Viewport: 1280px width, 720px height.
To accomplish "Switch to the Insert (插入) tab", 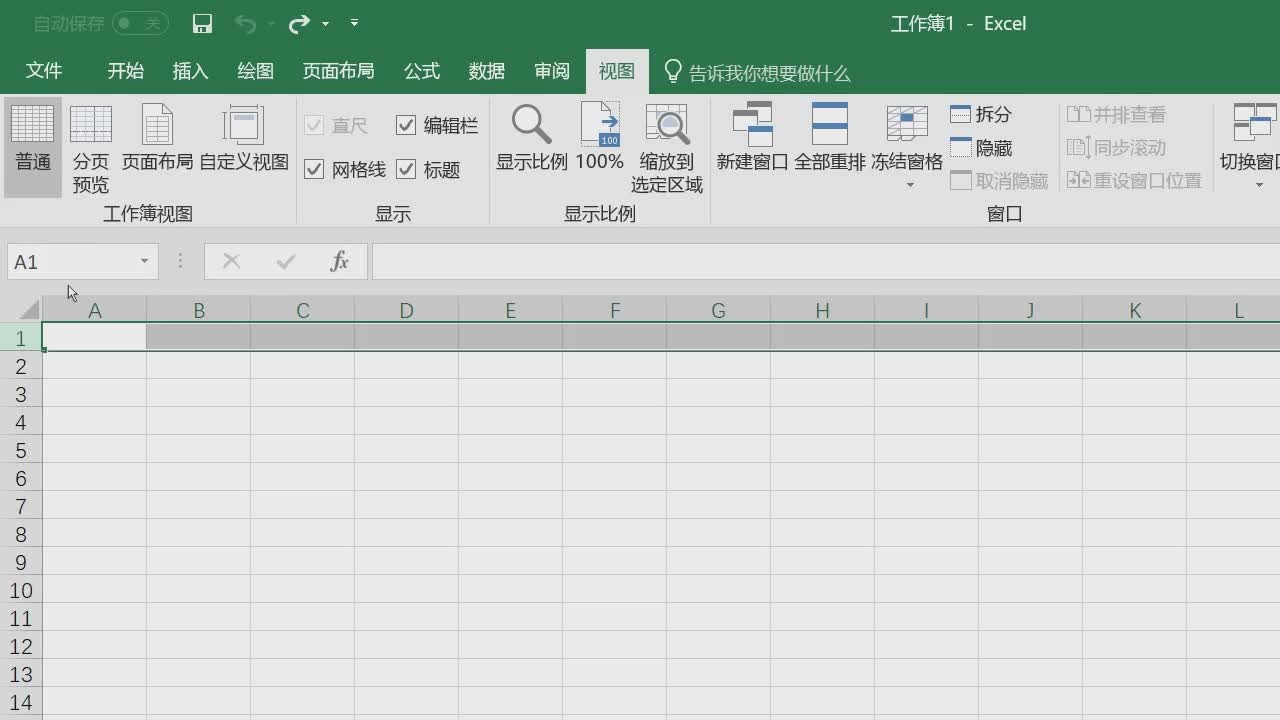I will click(190, 71).
